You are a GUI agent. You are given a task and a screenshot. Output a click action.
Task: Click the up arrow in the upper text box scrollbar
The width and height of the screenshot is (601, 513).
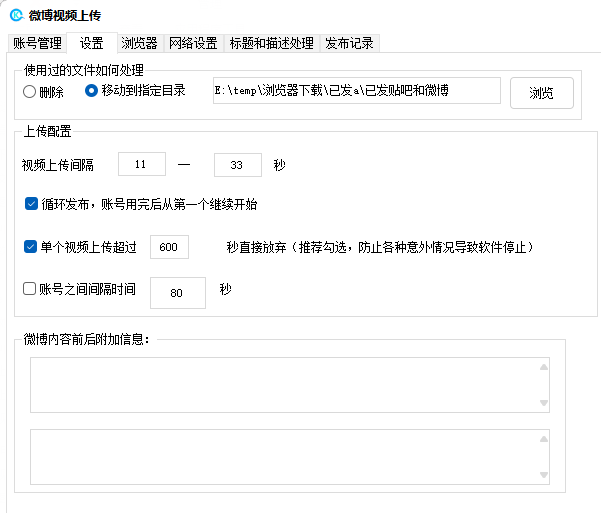tap(543, 366)
